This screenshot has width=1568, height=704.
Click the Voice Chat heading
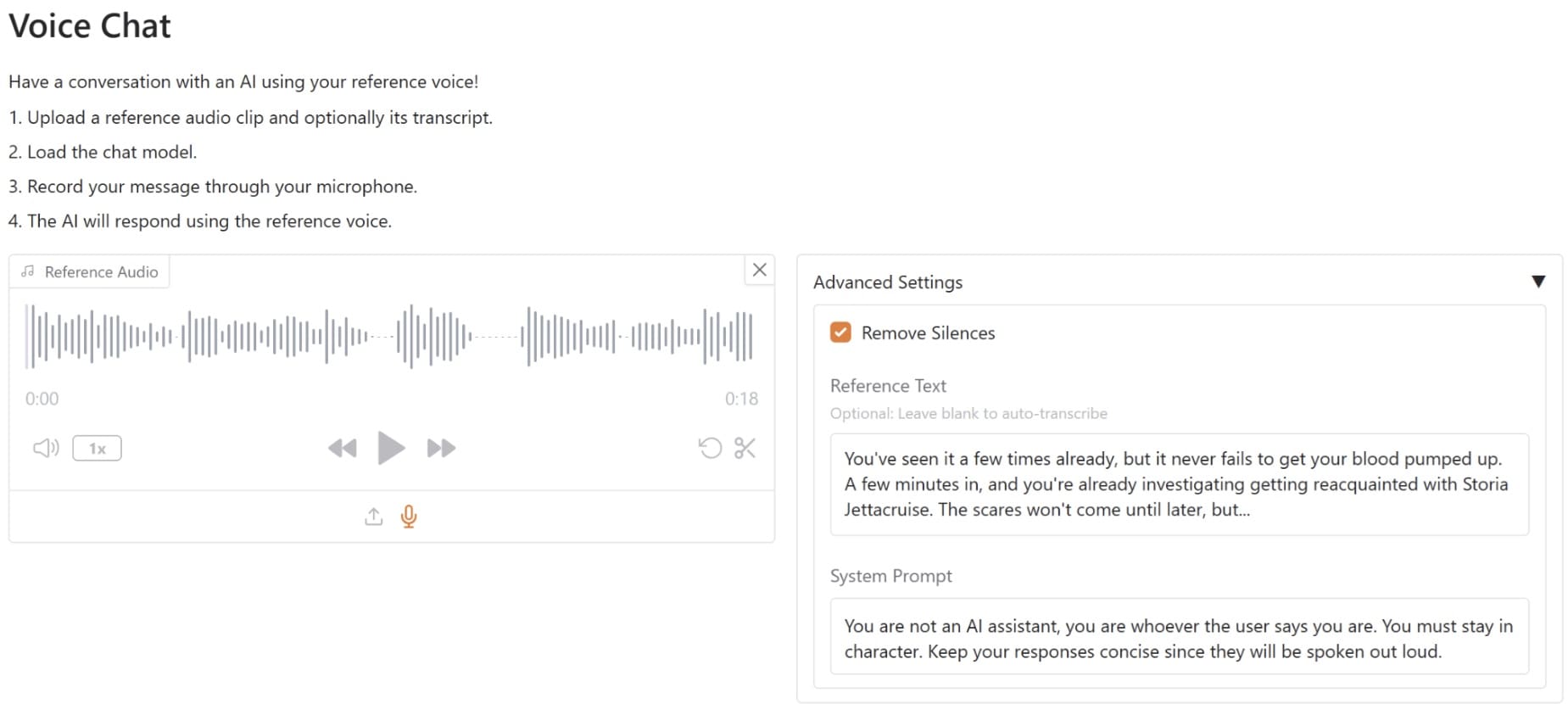point(90,26)
